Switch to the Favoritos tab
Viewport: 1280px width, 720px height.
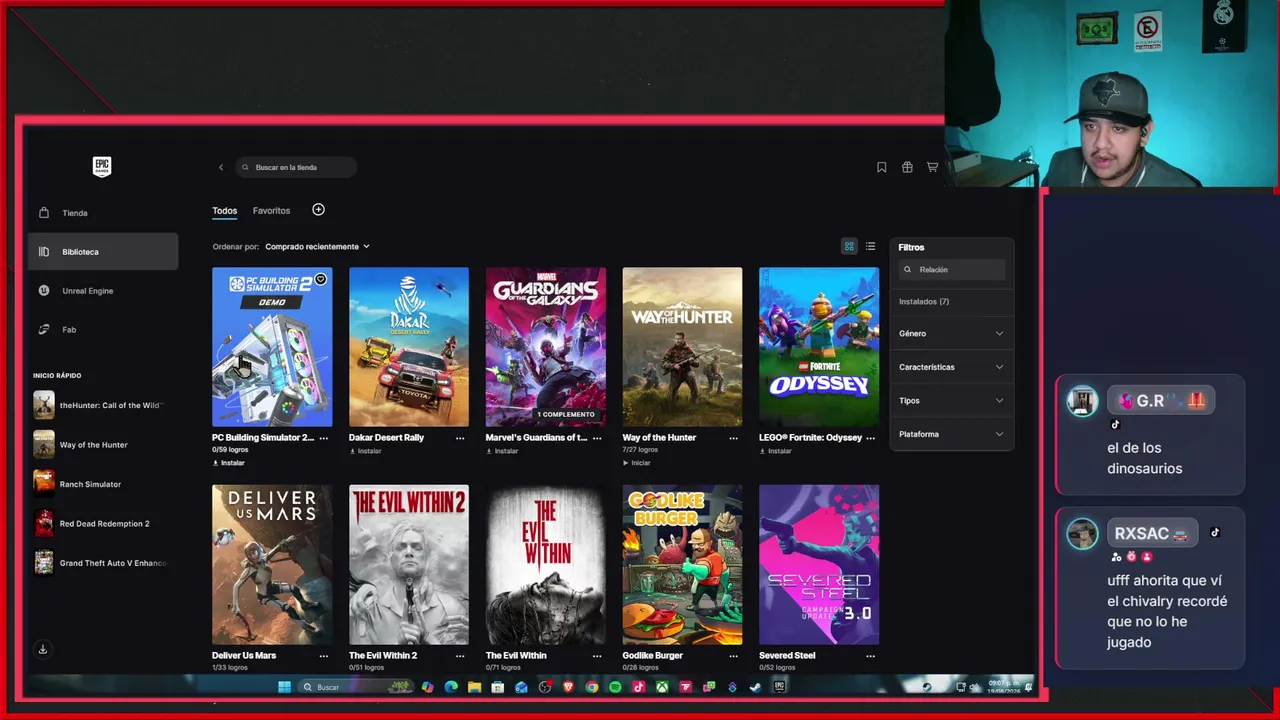[x=271, y=211]
